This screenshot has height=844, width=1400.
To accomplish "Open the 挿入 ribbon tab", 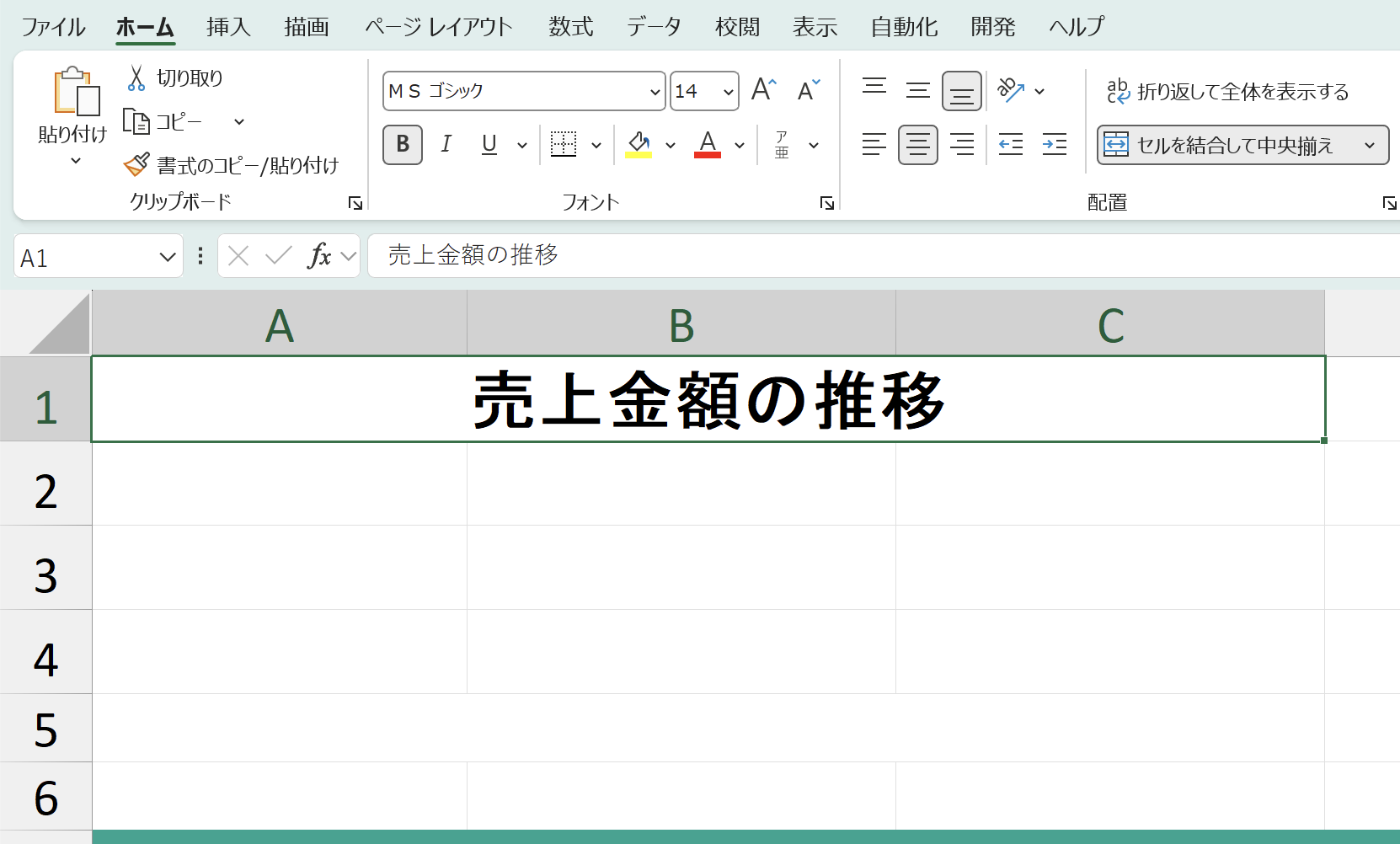I will pyautogui.click(x=229, y=26).
